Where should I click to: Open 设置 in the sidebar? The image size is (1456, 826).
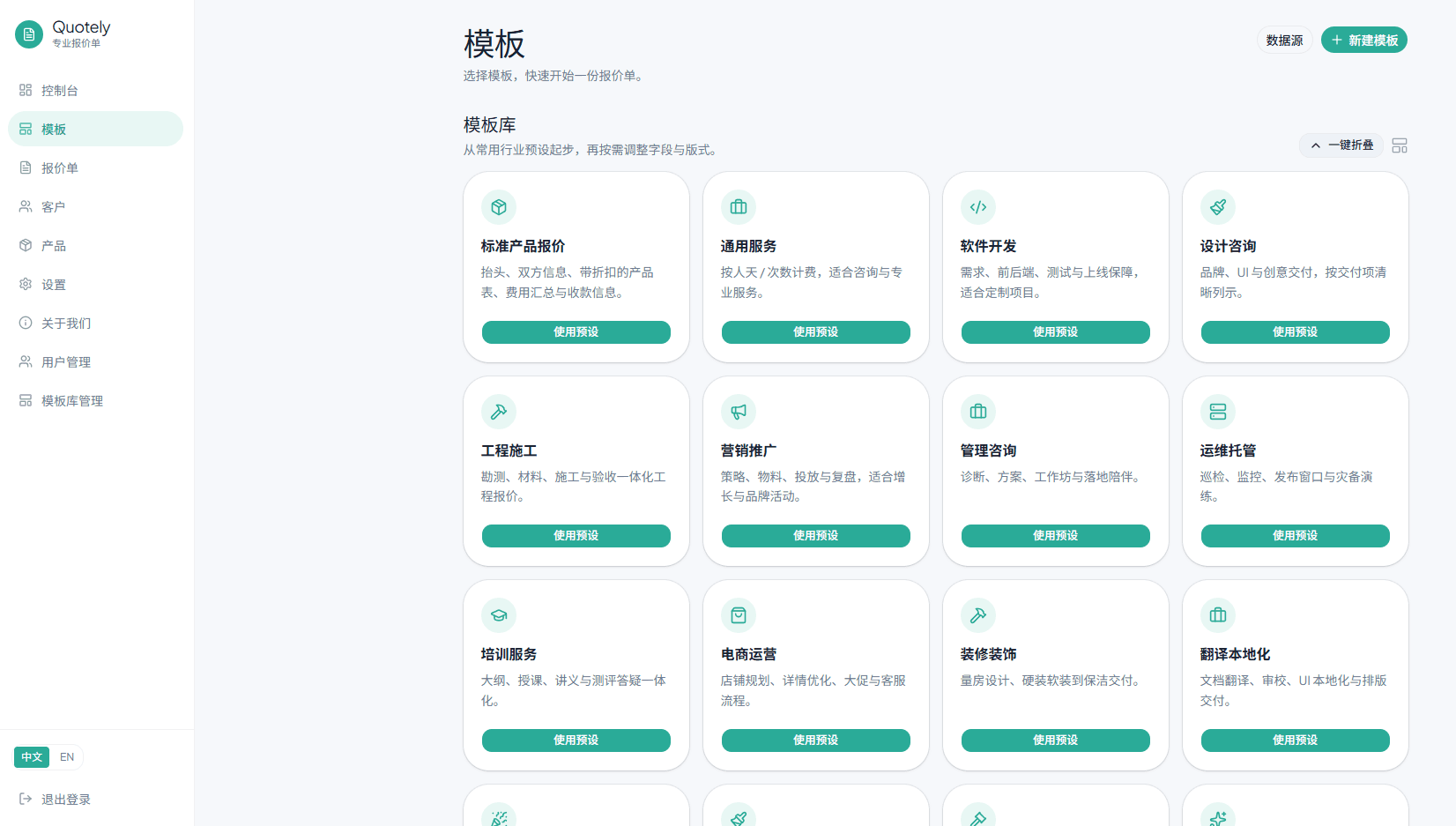(x=95, y=284)
